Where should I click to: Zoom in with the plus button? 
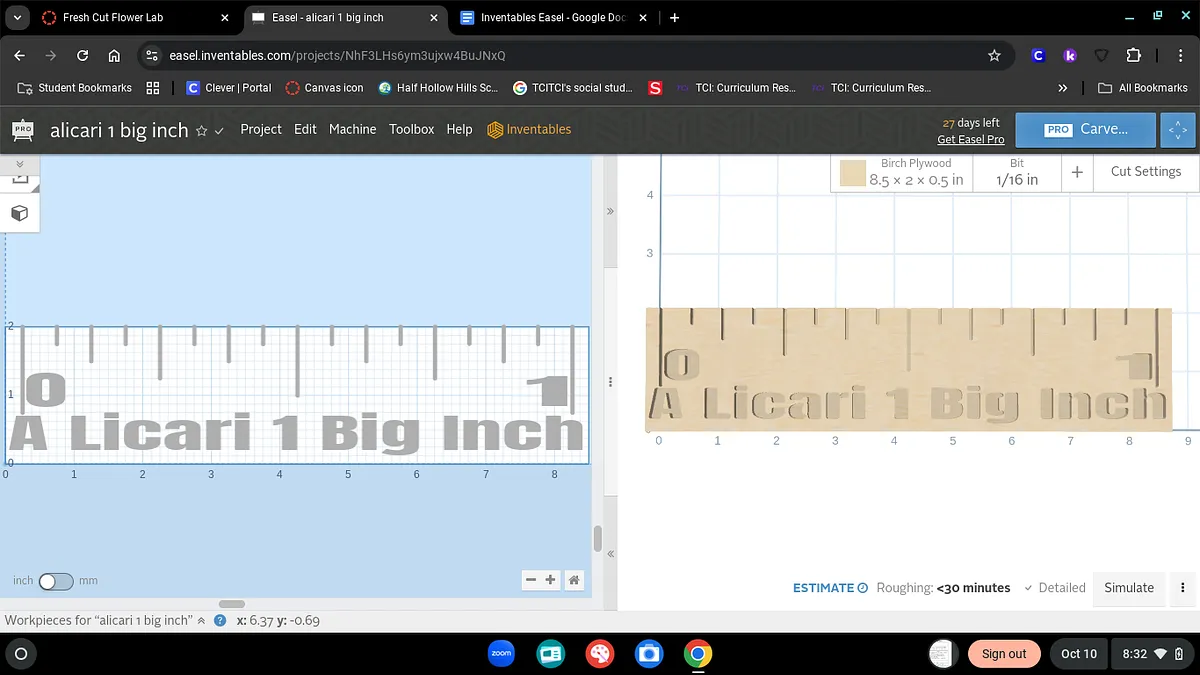[551, 580]
